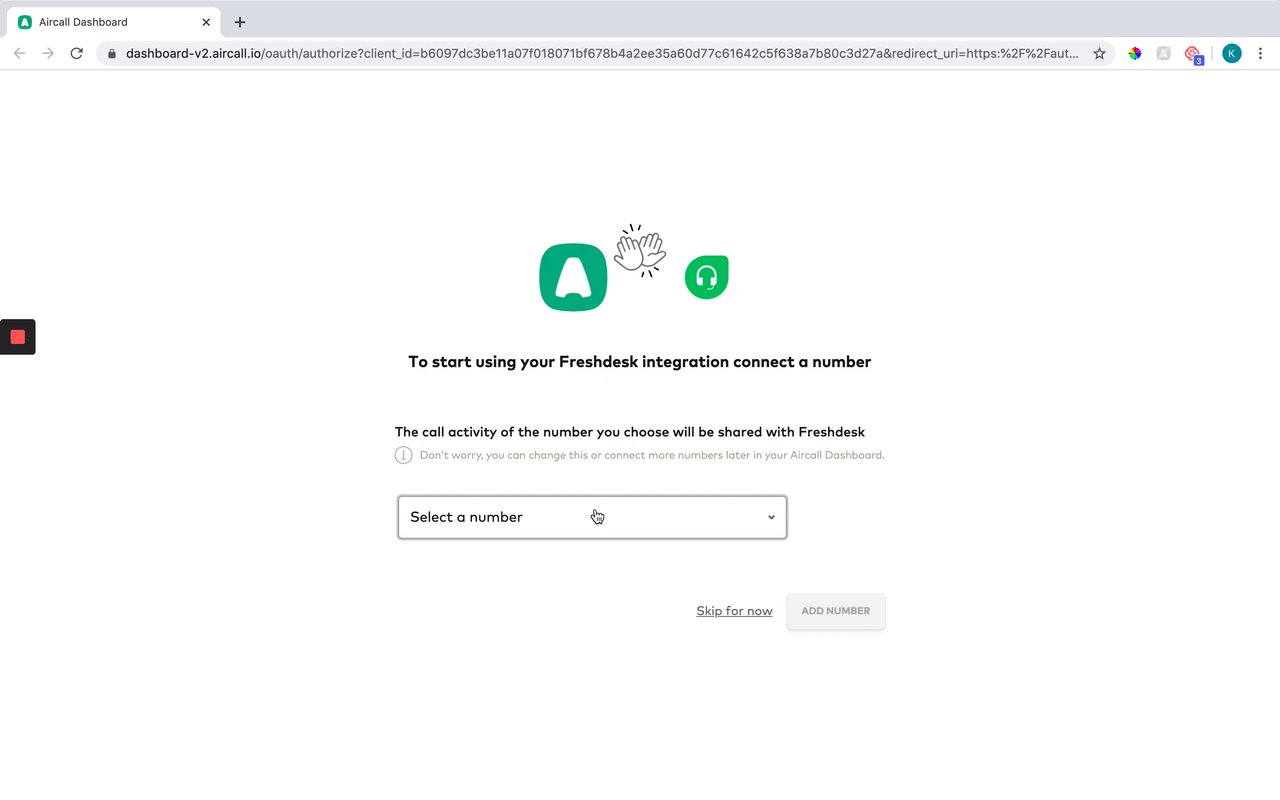This screenshot has height=800, width=1280.
Task: Expand the number list with the chevron arrow
Action: tap(771, 517)
